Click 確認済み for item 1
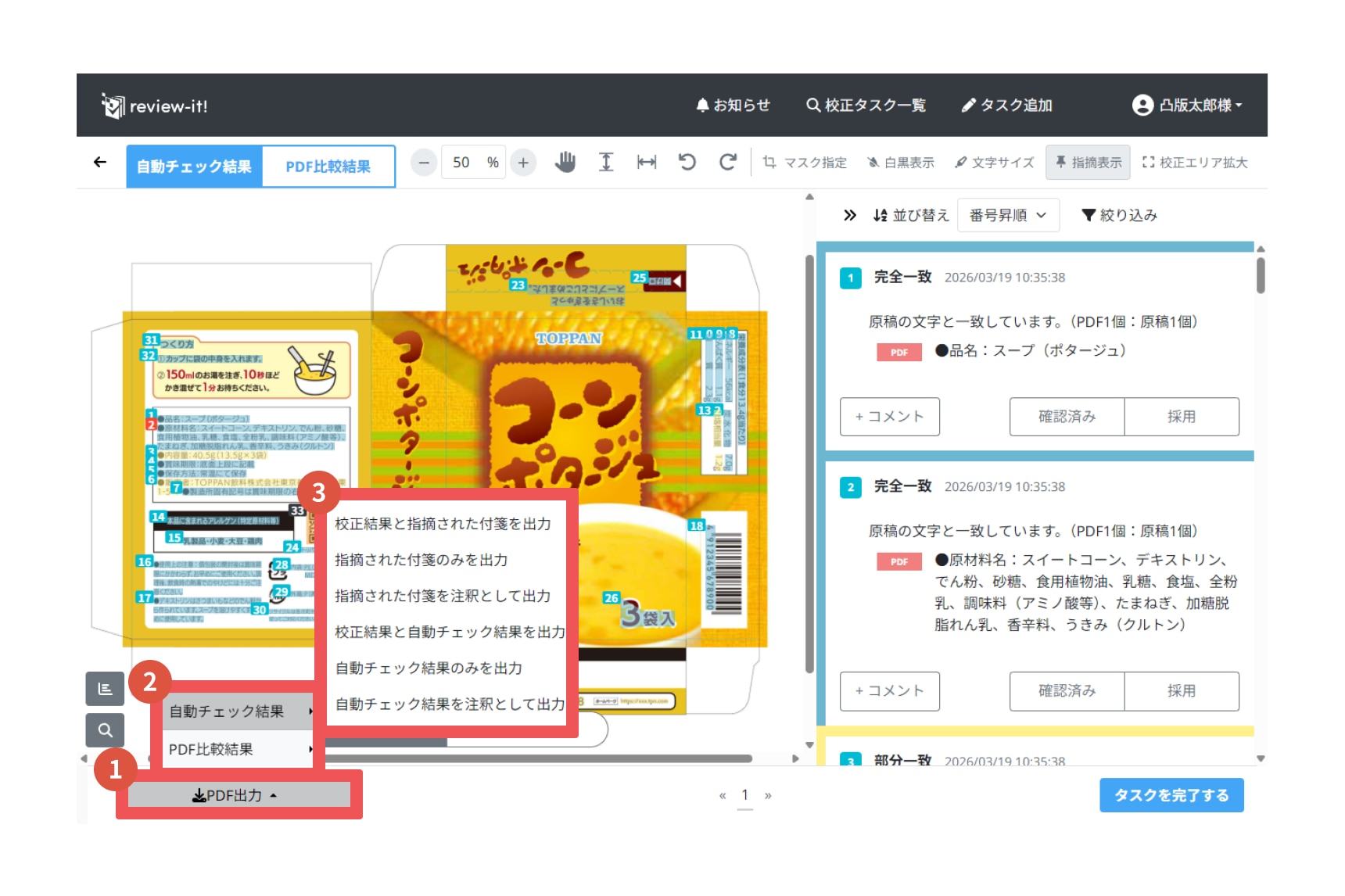The height and width of the screenshot is (896, 1345). pyautogui.click(x=1067, y=417)
